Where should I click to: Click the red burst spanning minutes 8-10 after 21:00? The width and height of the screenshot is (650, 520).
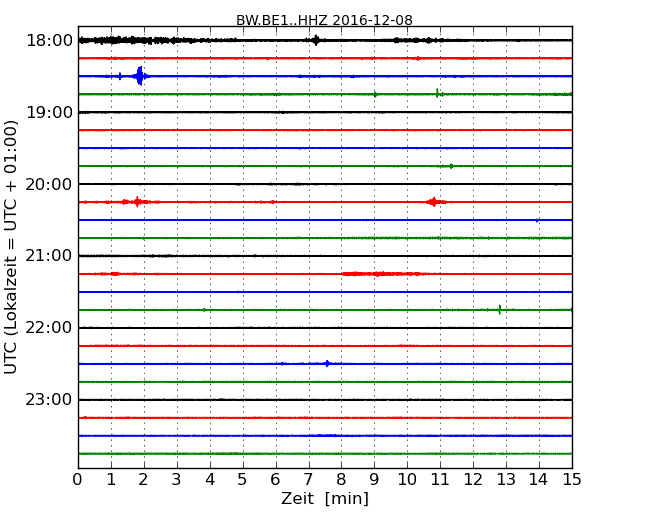[x=381, y=274]
